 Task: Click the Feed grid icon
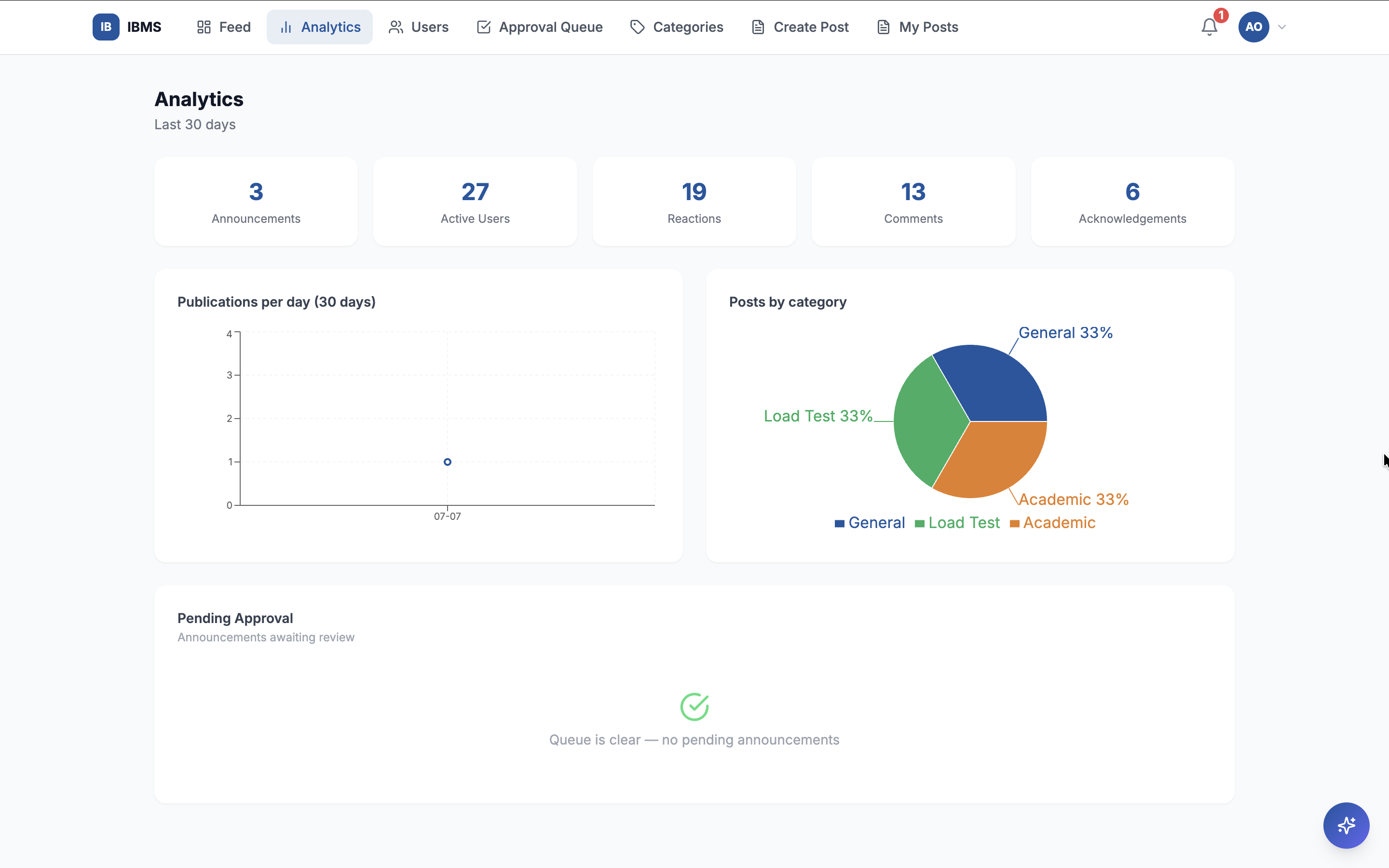coord(204,27)
